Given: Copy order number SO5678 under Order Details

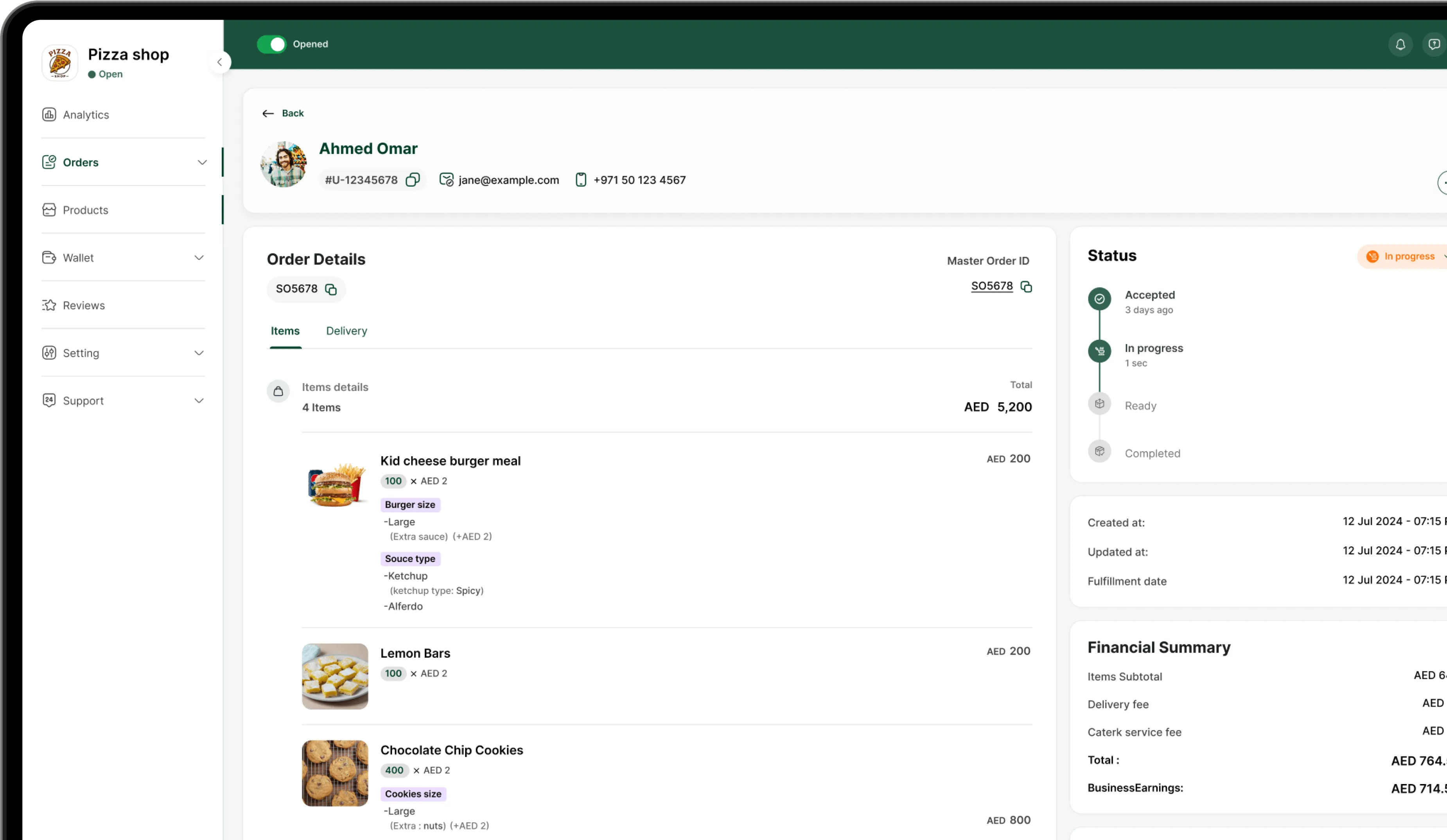Looking at the screenshot, I should (x=331, y=289).
